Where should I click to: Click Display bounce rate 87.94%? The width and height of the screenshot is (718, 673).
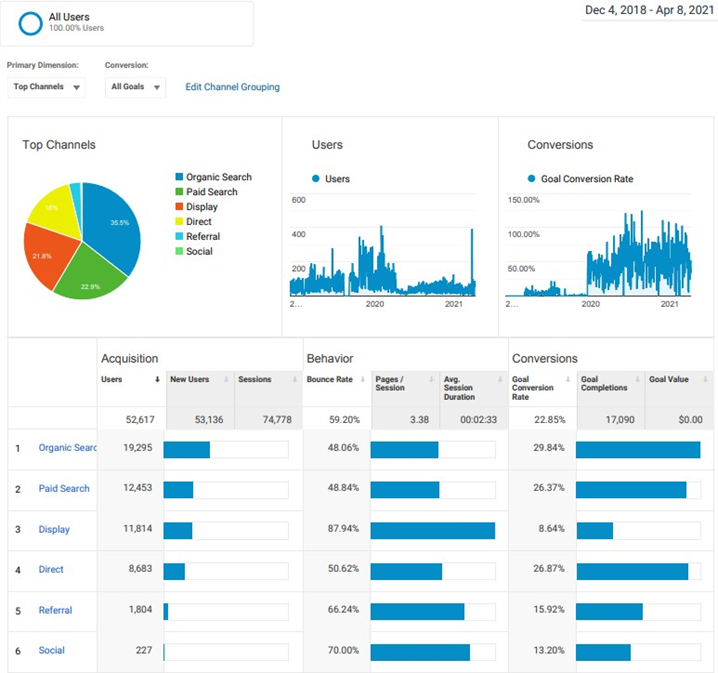point(343,528)
